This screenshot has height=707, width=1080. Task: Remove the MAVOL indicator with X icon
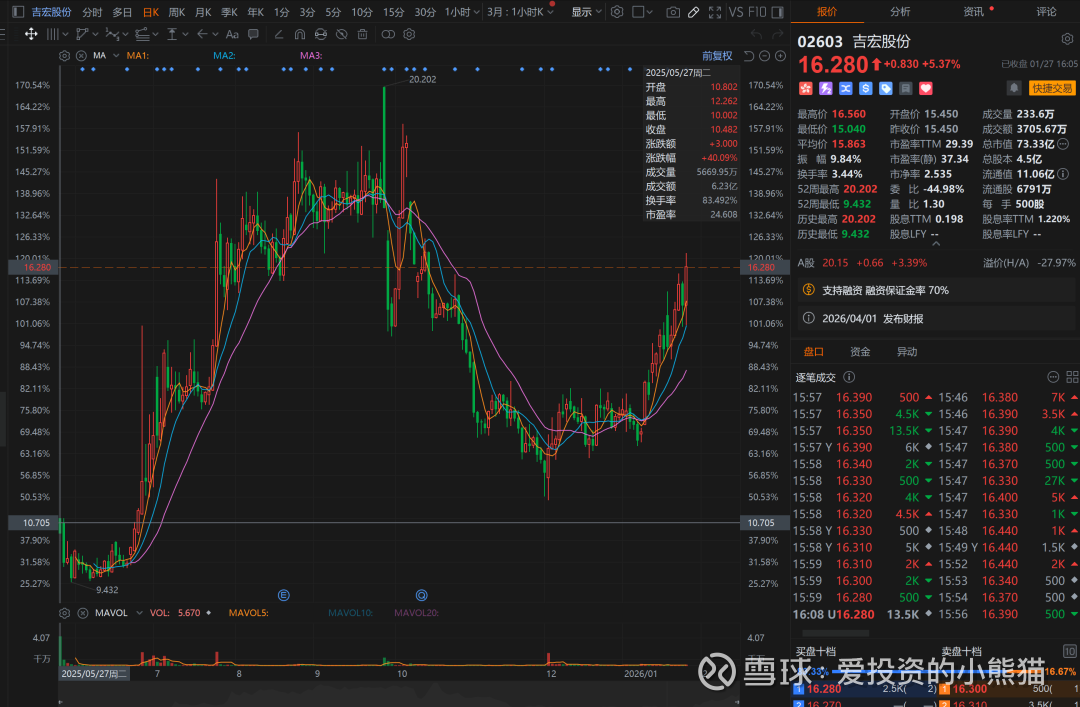click(x=81, y=613)
